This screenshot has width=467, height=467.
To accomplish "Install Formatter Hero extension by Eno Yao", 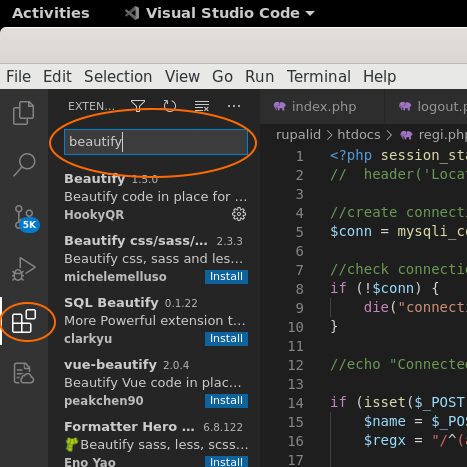I will (226, 462).
